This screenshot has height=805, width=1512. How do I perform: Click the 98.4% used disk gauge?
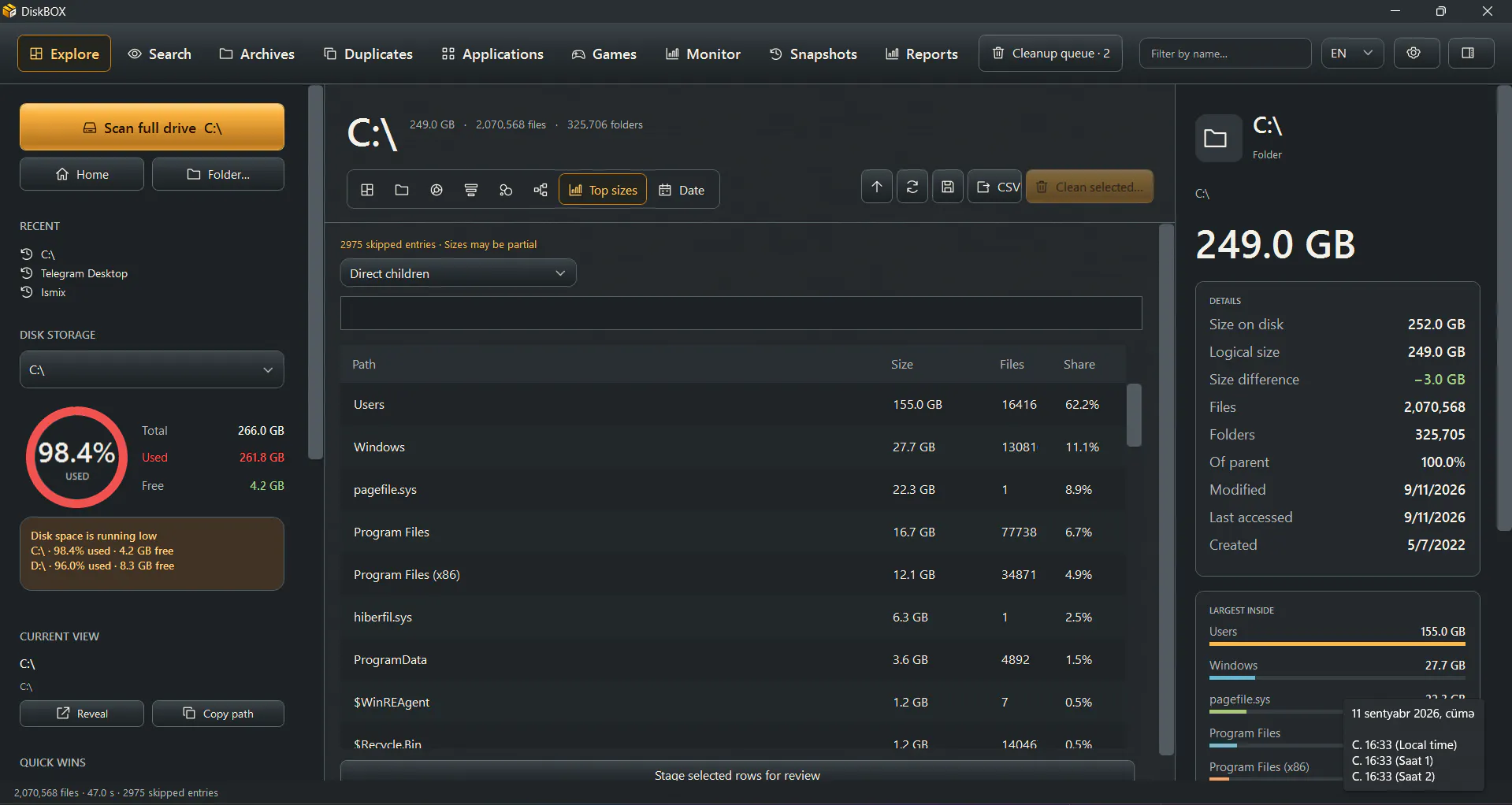pos(76,458)
